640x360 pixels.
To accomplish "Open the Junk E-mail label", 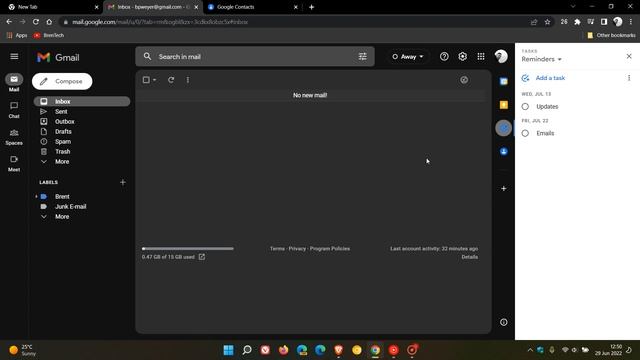I will pyautogui.click(x=70, y=207).
